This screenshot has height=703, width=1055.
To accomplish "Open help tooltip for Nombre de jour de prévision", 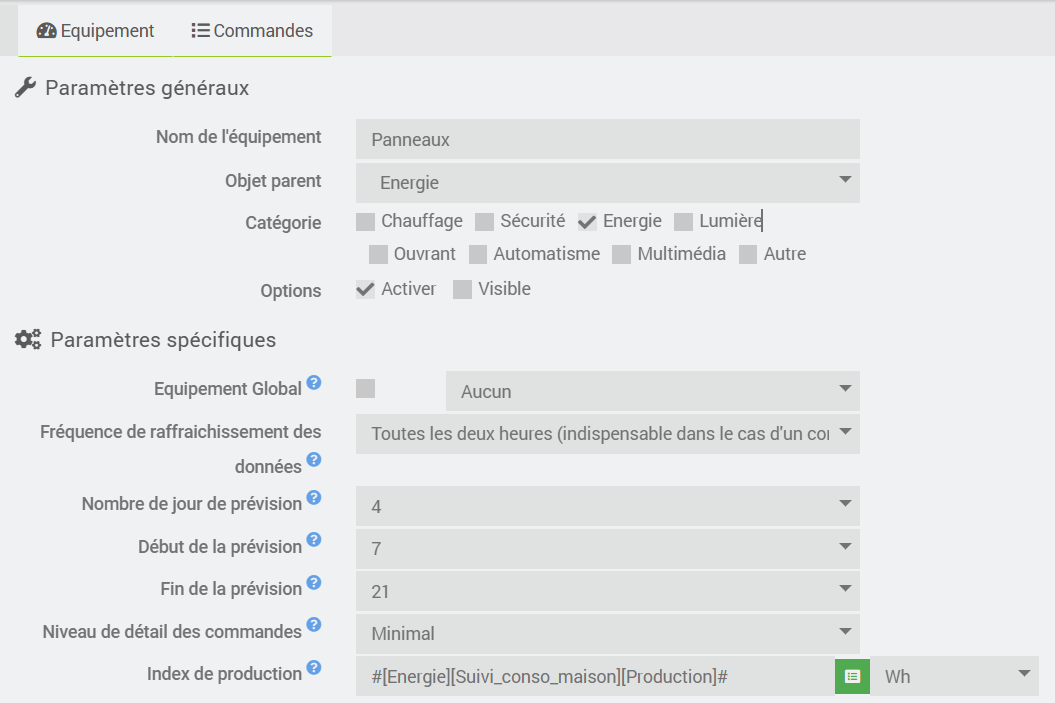I will click(314, 497).
